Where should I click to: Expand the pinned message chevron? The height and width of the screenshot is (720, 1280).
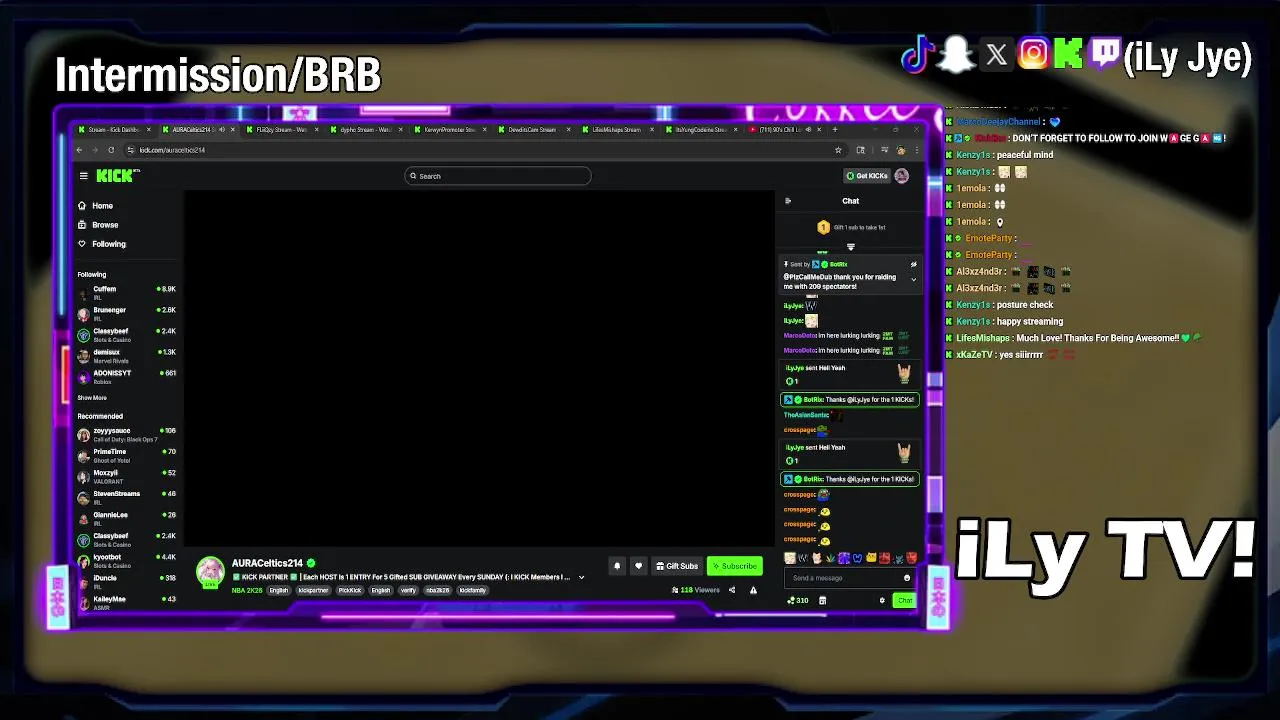pyautogui.click(x=913, y=280)
